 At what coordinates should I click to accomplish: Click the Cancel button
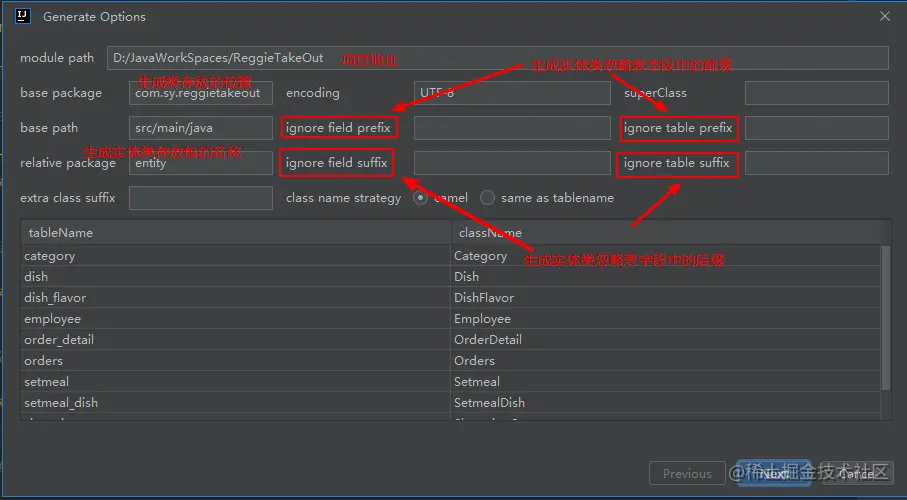coord(856,473)
